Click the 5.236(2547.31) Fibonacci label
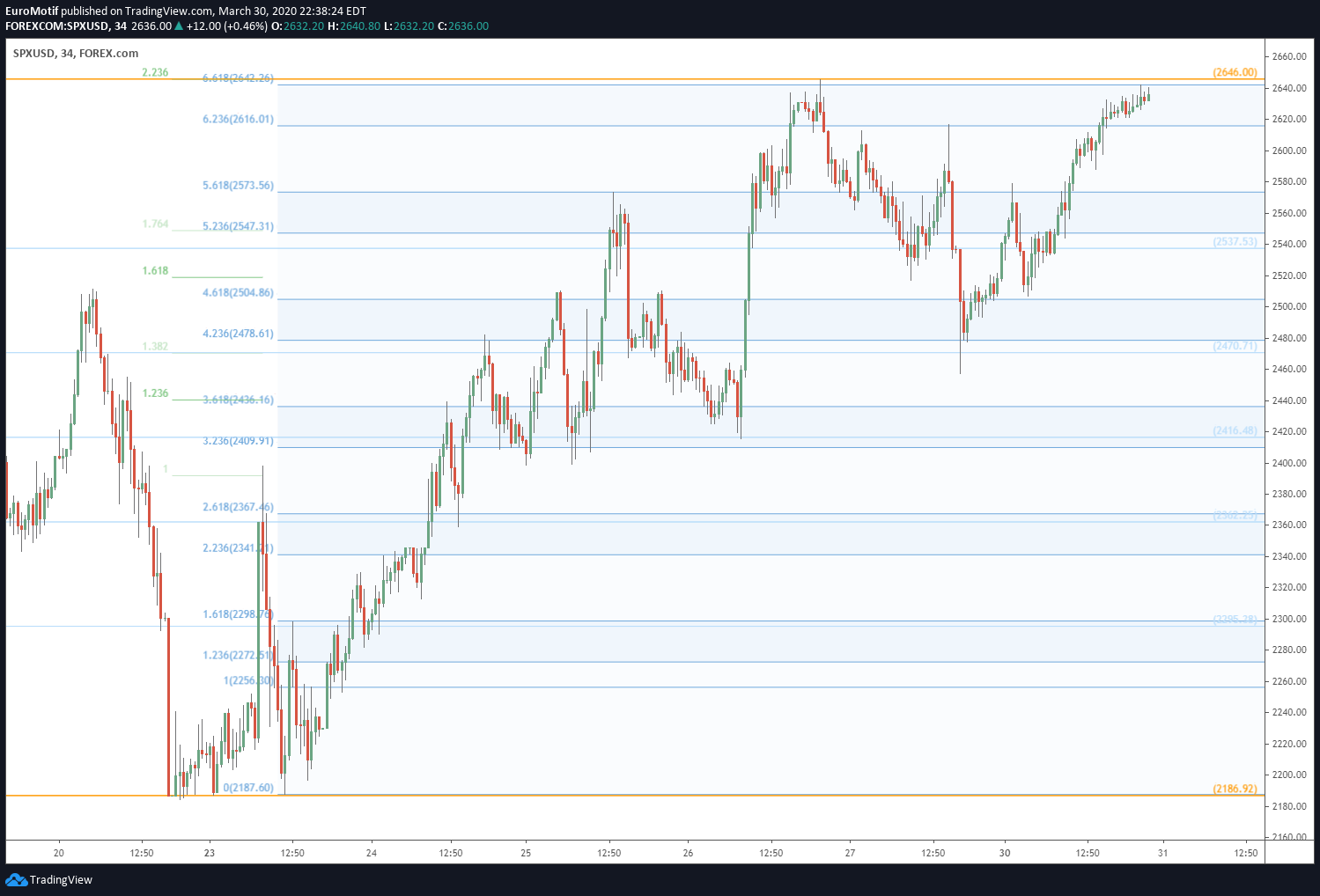Image resolution: width=1320 pixels, height=896 pixels. pos(238,226)
